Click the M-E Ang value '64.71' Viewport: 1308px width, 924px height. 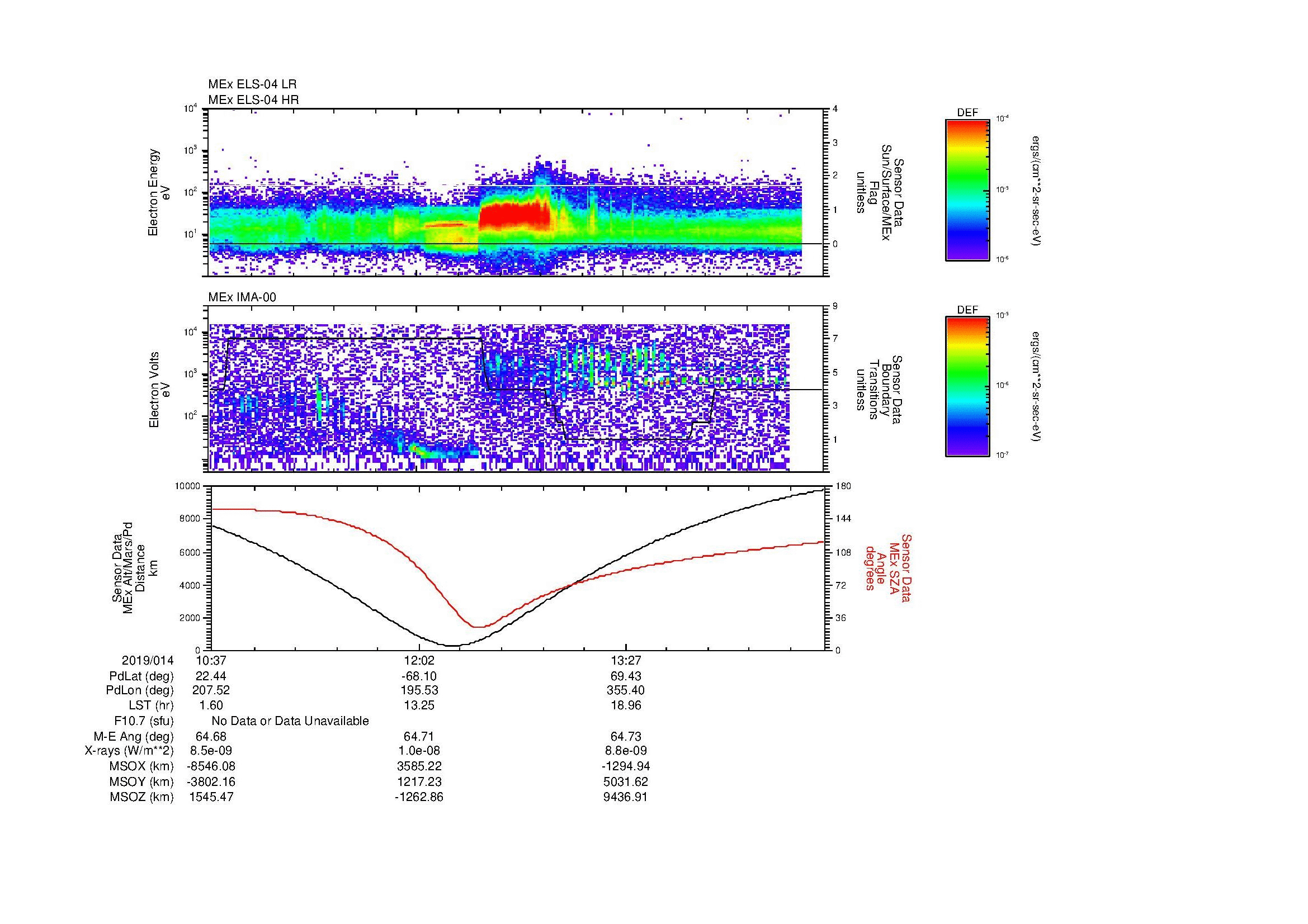pyautogui.click(x=419, y=736)
